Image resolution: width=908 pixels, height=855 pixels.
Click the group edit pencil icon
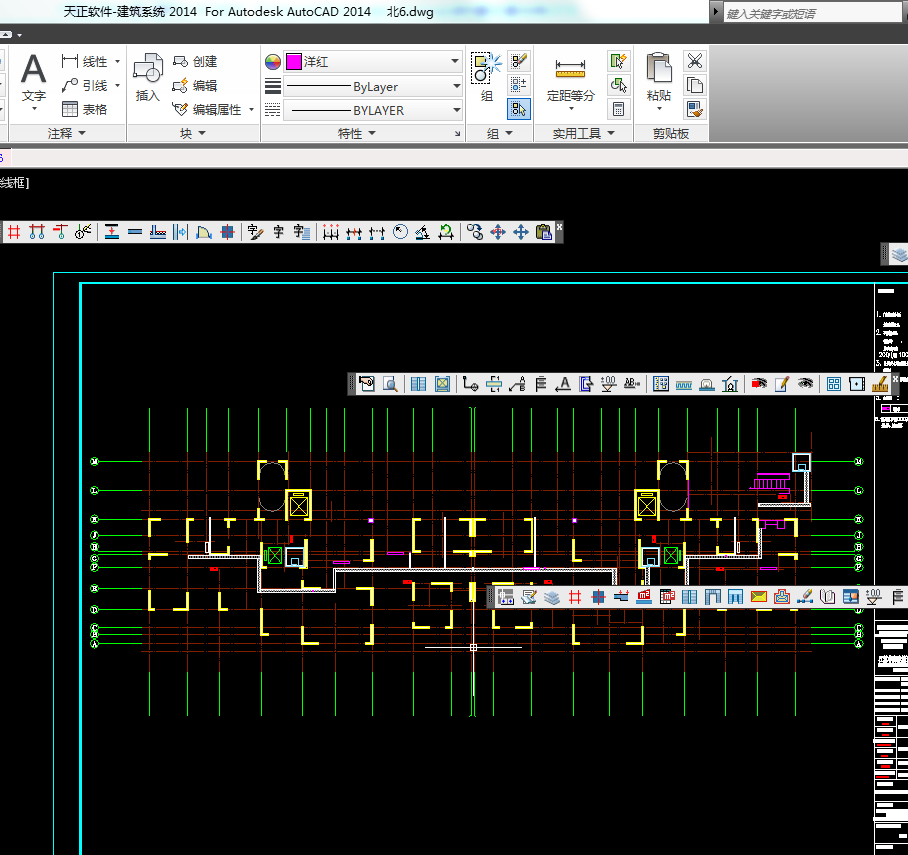(x=518, y=61)
